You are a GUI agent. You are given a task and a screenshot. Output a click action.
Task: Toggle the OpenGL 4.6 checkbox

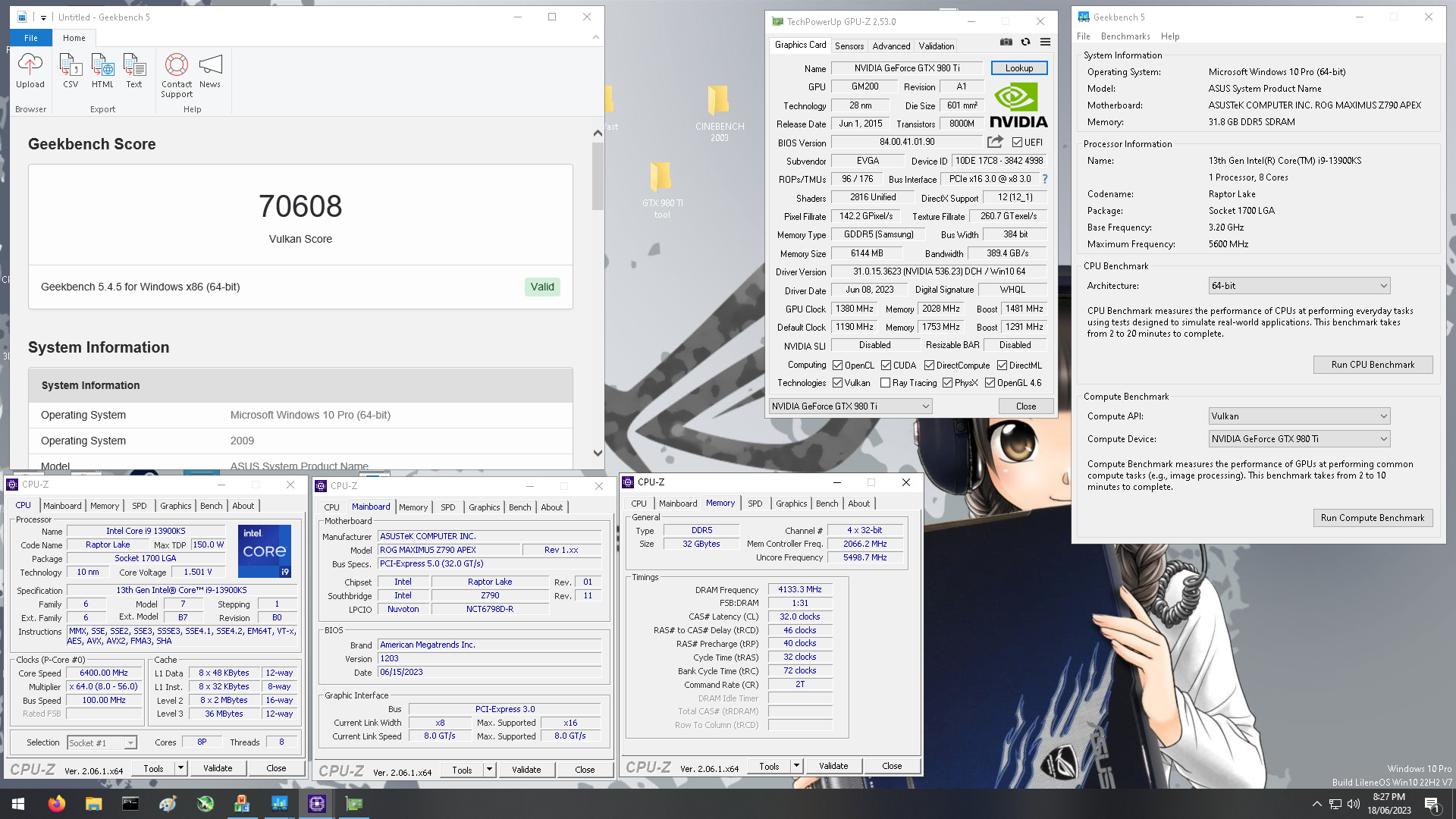(x=990, y=383)
